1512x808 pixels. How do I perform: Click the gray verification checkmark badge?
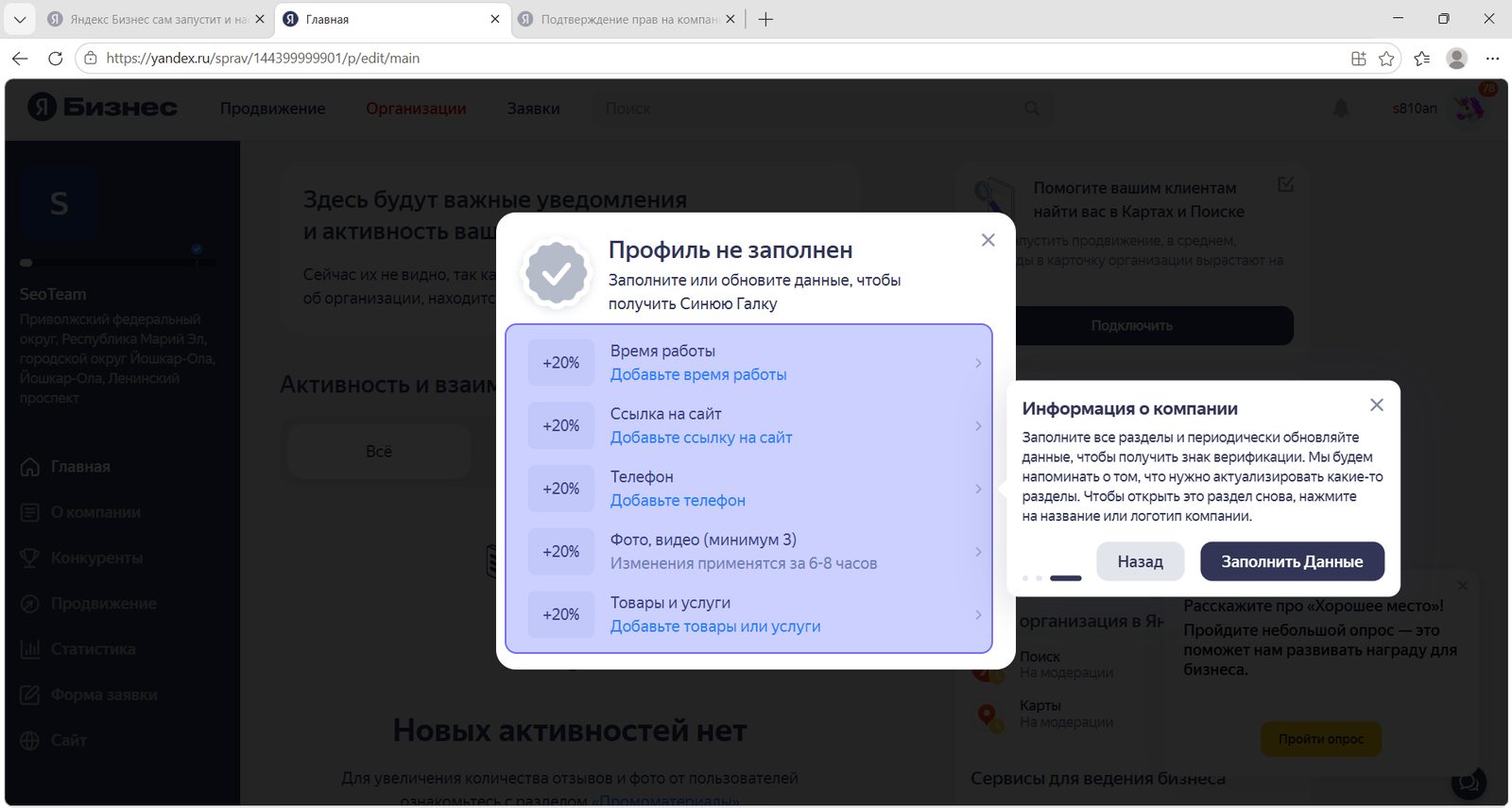click(x=557, y=273)
